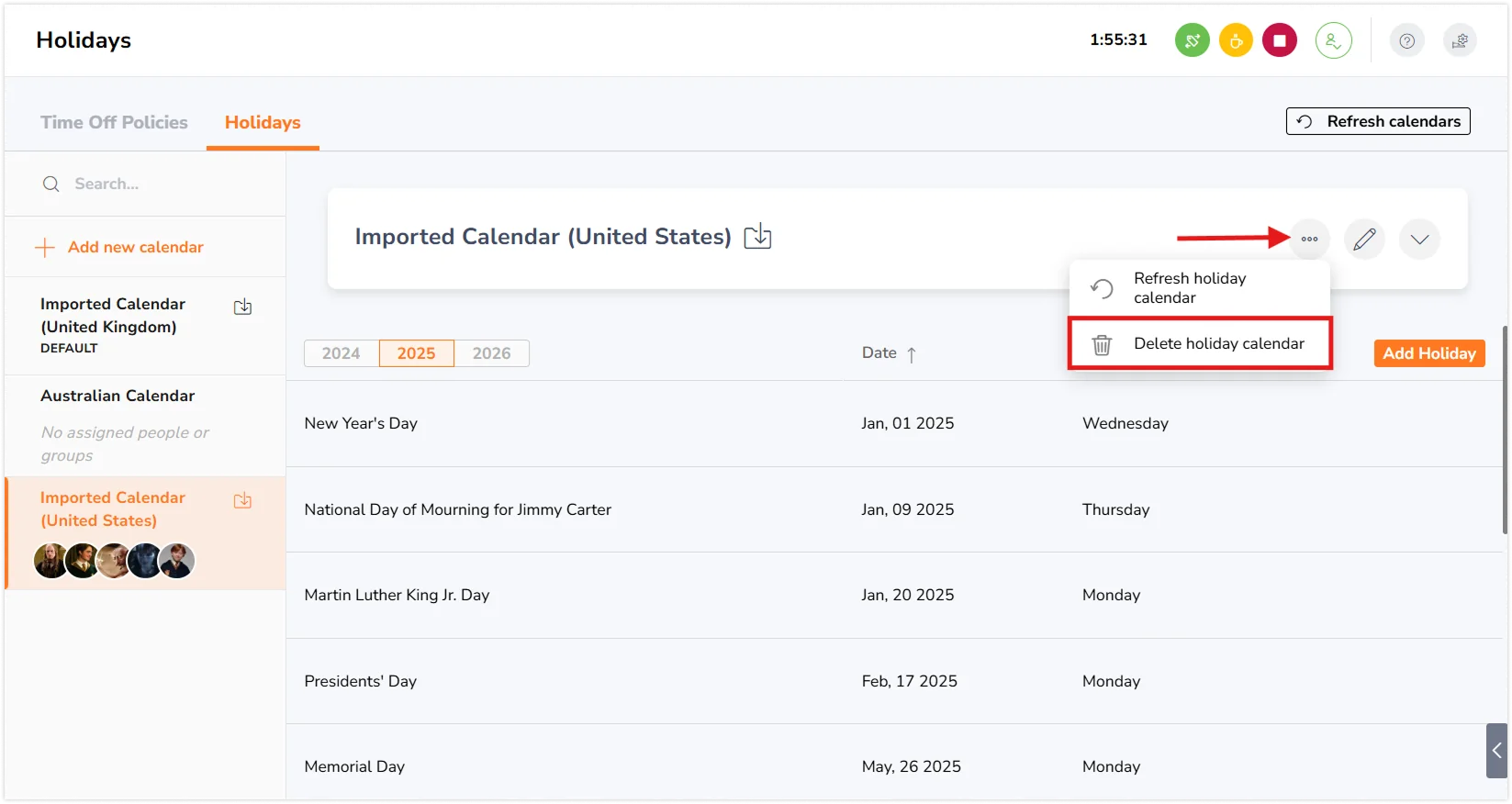Screen dimensions: 1512x804
Task: Click the three-dots more options icon
Action: pyautogui.click(x=1309, y=240)
